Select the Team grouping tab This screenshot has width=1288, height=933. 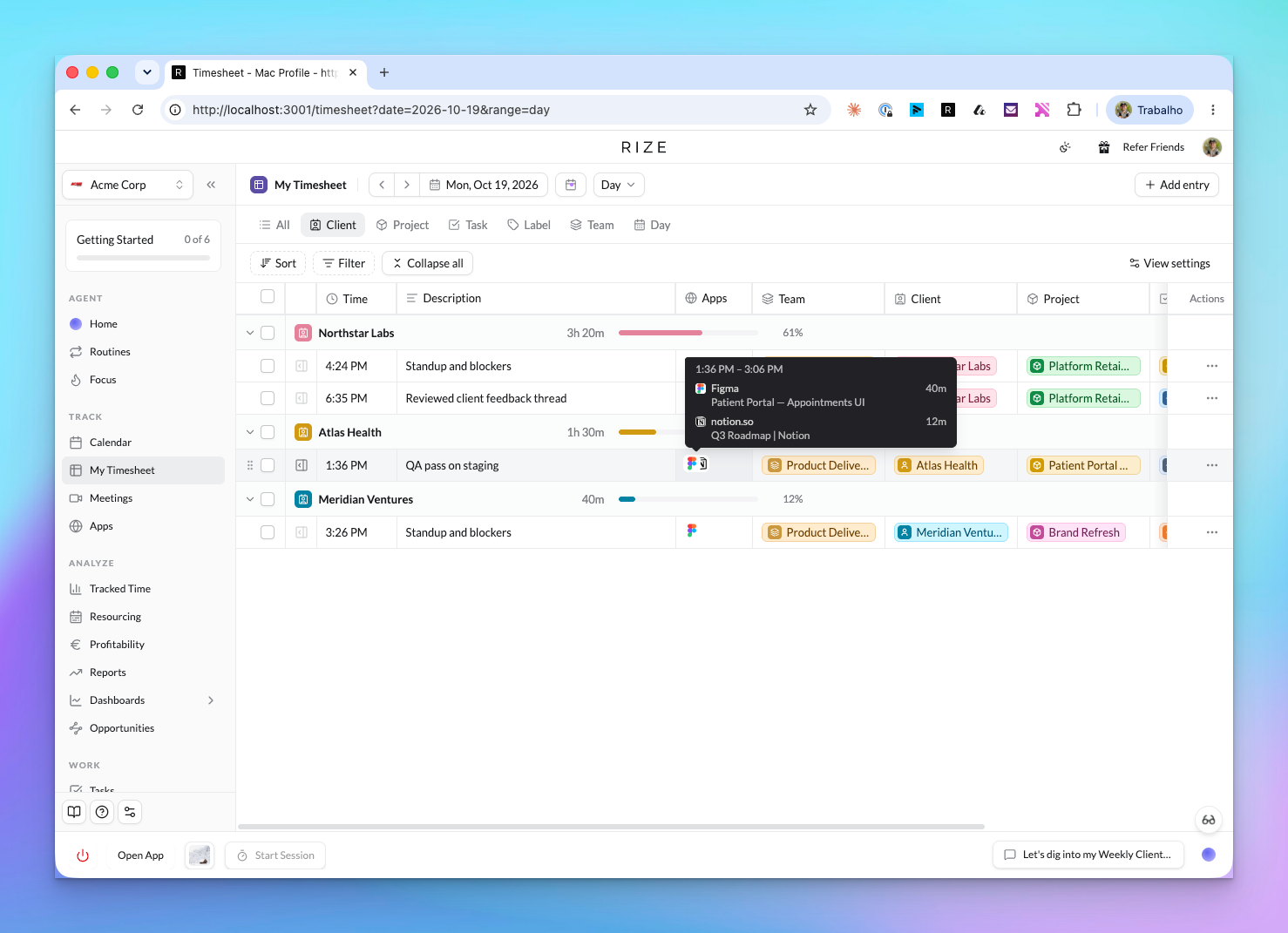(593, 225)
